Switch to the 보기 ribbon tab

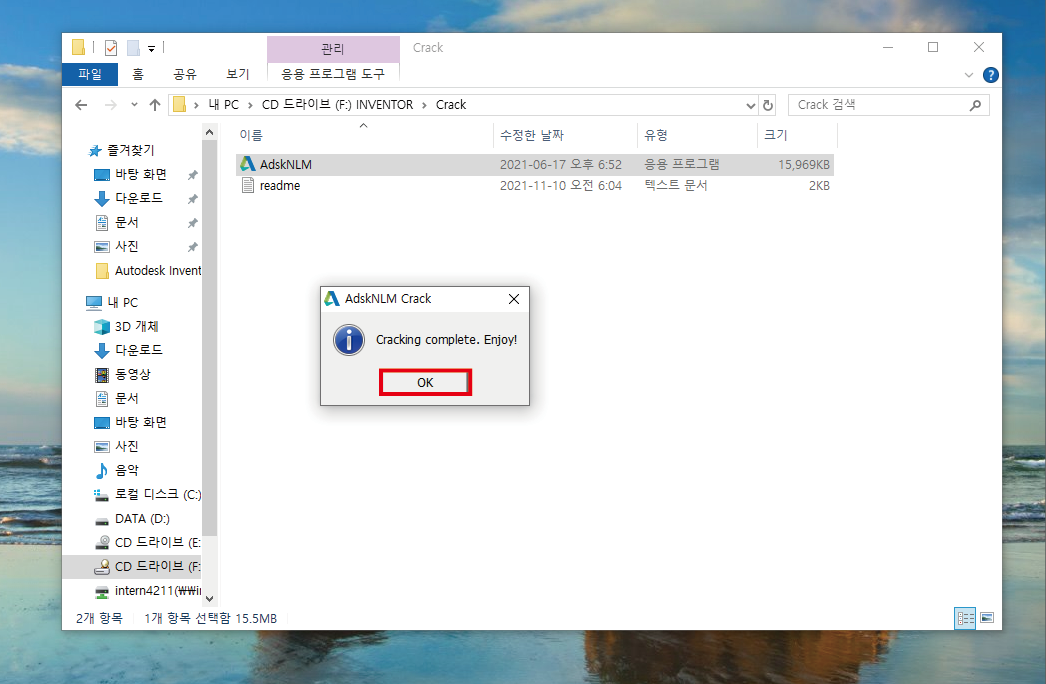click(x=237, y=74)
